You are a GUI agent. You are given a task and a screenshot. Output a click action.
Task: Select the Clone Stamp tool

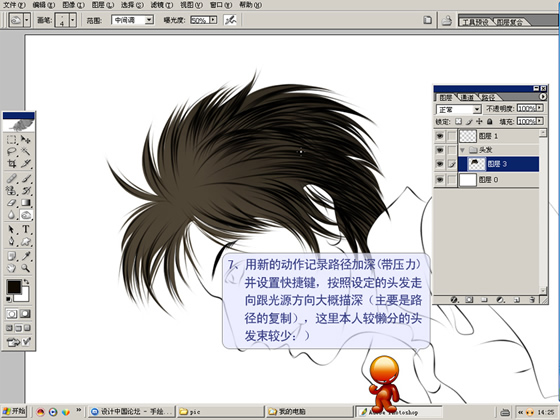(12, 190)
